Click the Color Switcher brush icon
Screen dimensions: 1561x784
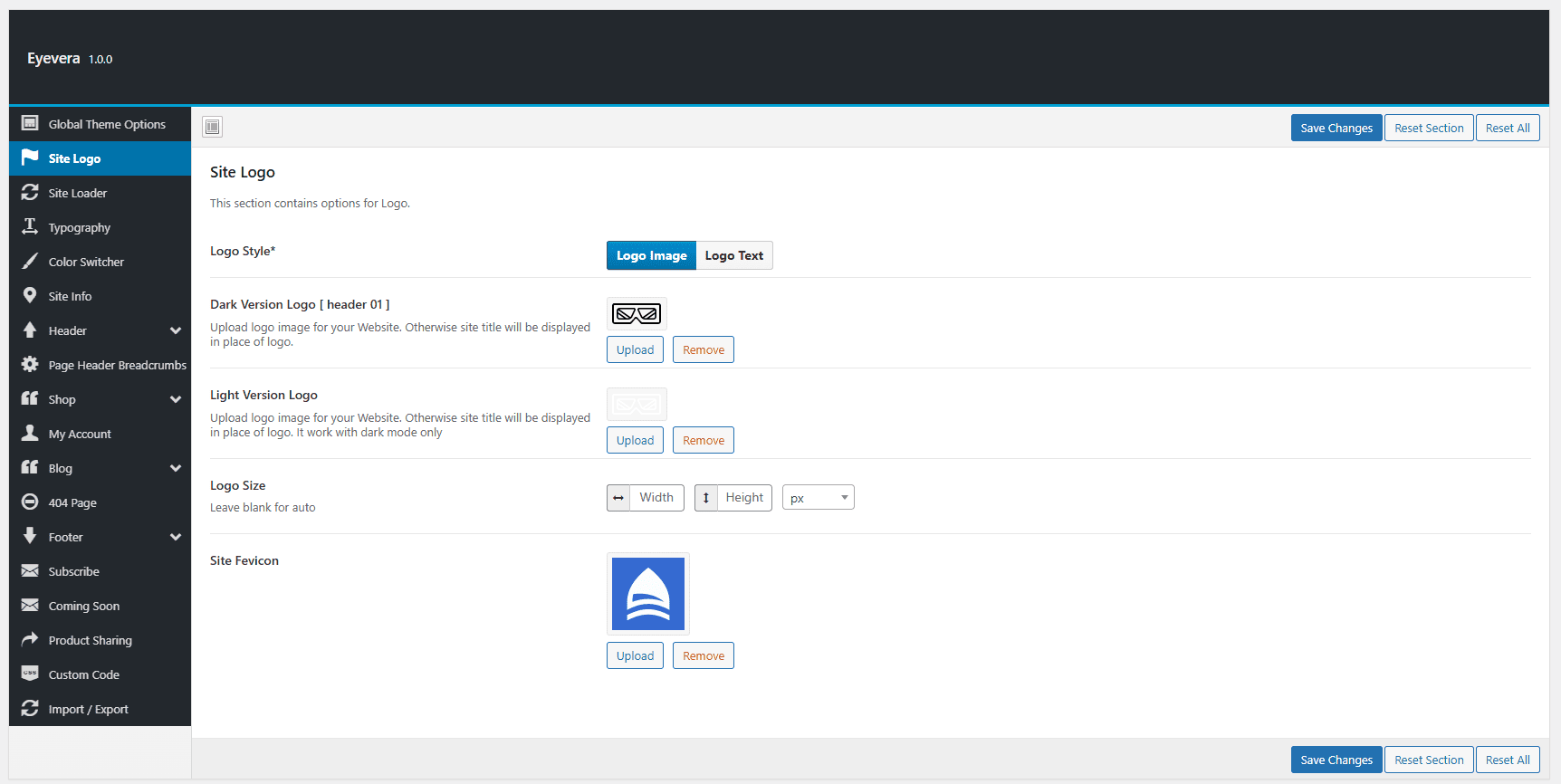[30, 261]
